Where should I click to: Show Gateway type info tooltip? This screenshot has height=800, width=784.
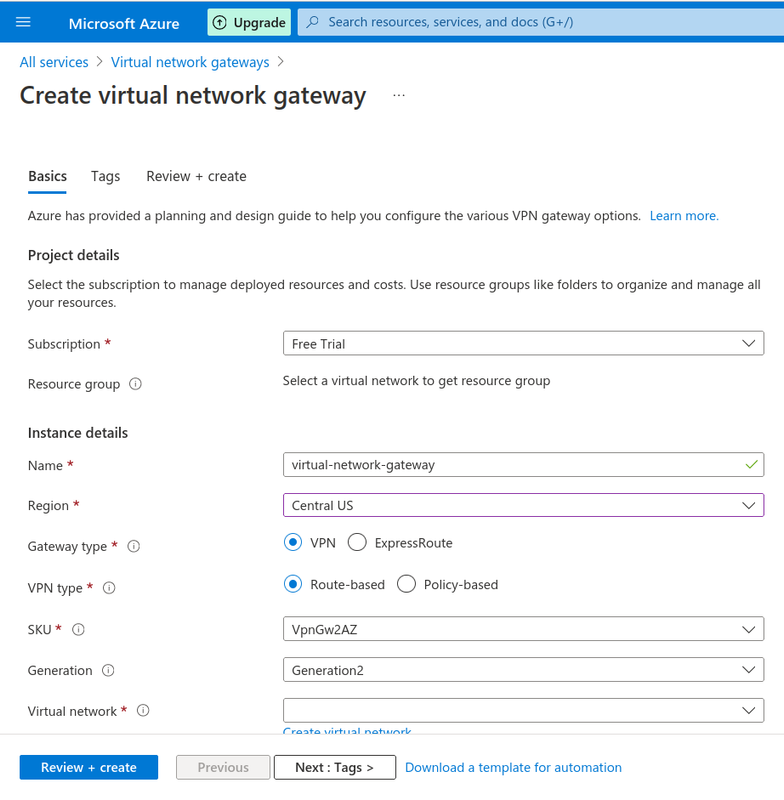pyautogui.click(x=134, y=546)
